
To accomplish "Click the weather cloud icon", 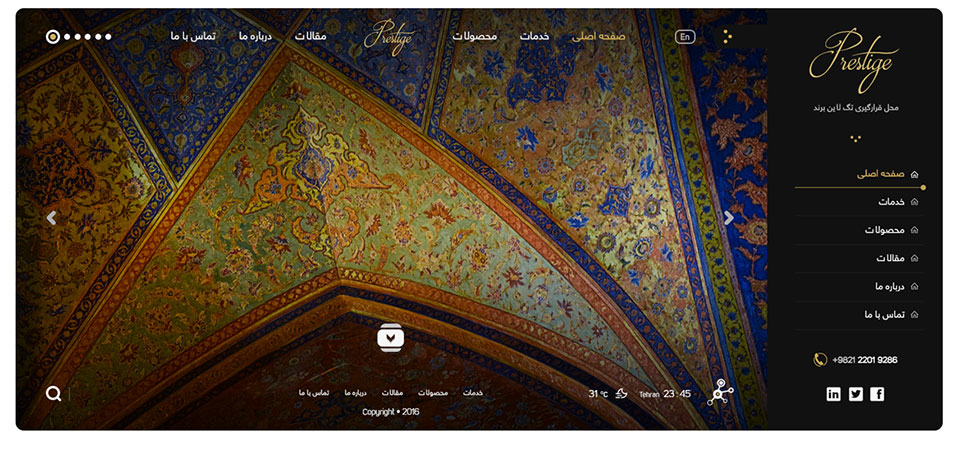I will [621, 394].
